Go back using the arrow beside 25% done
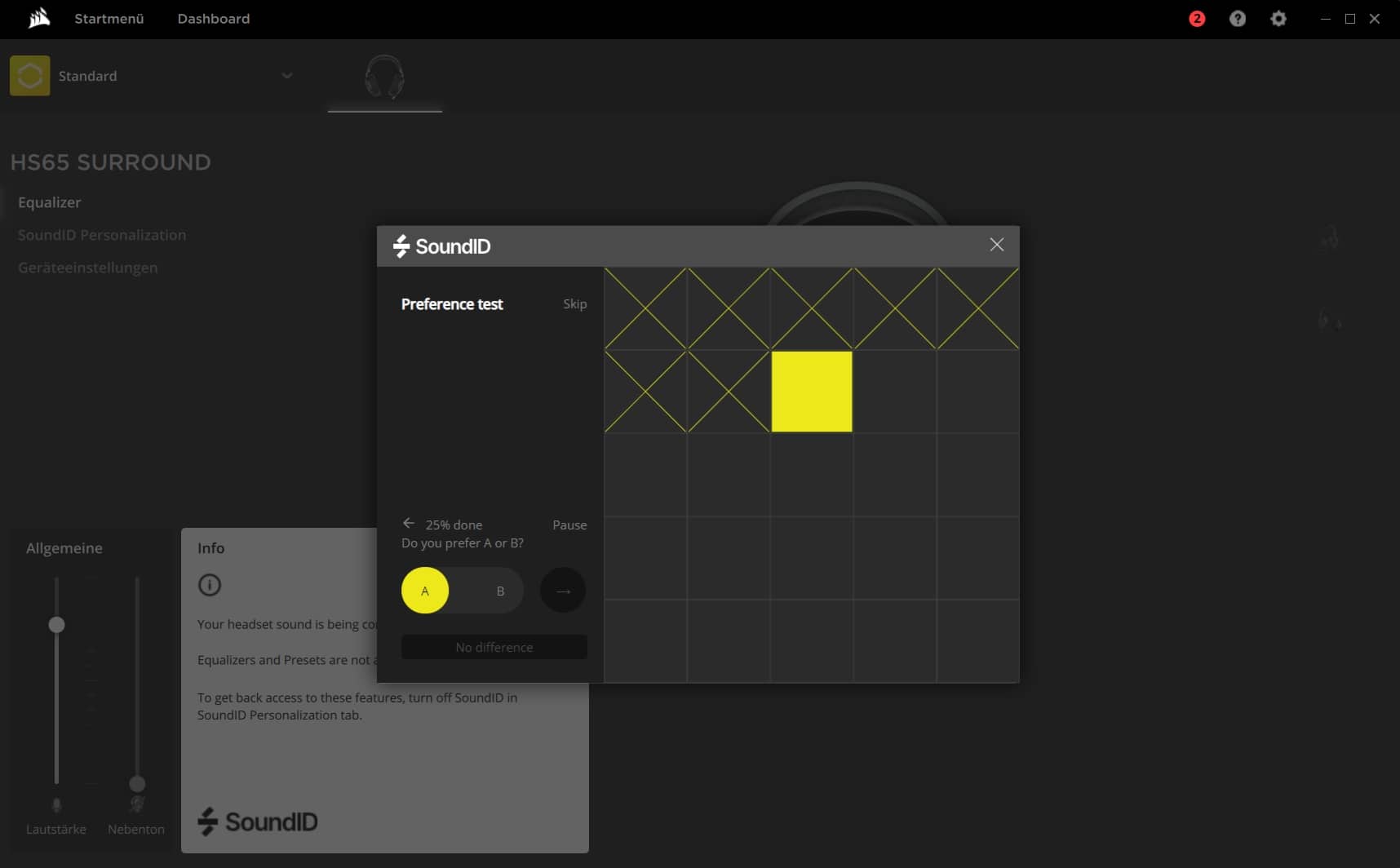Screen dimensions: 1400x868 [x=409, y=524]
